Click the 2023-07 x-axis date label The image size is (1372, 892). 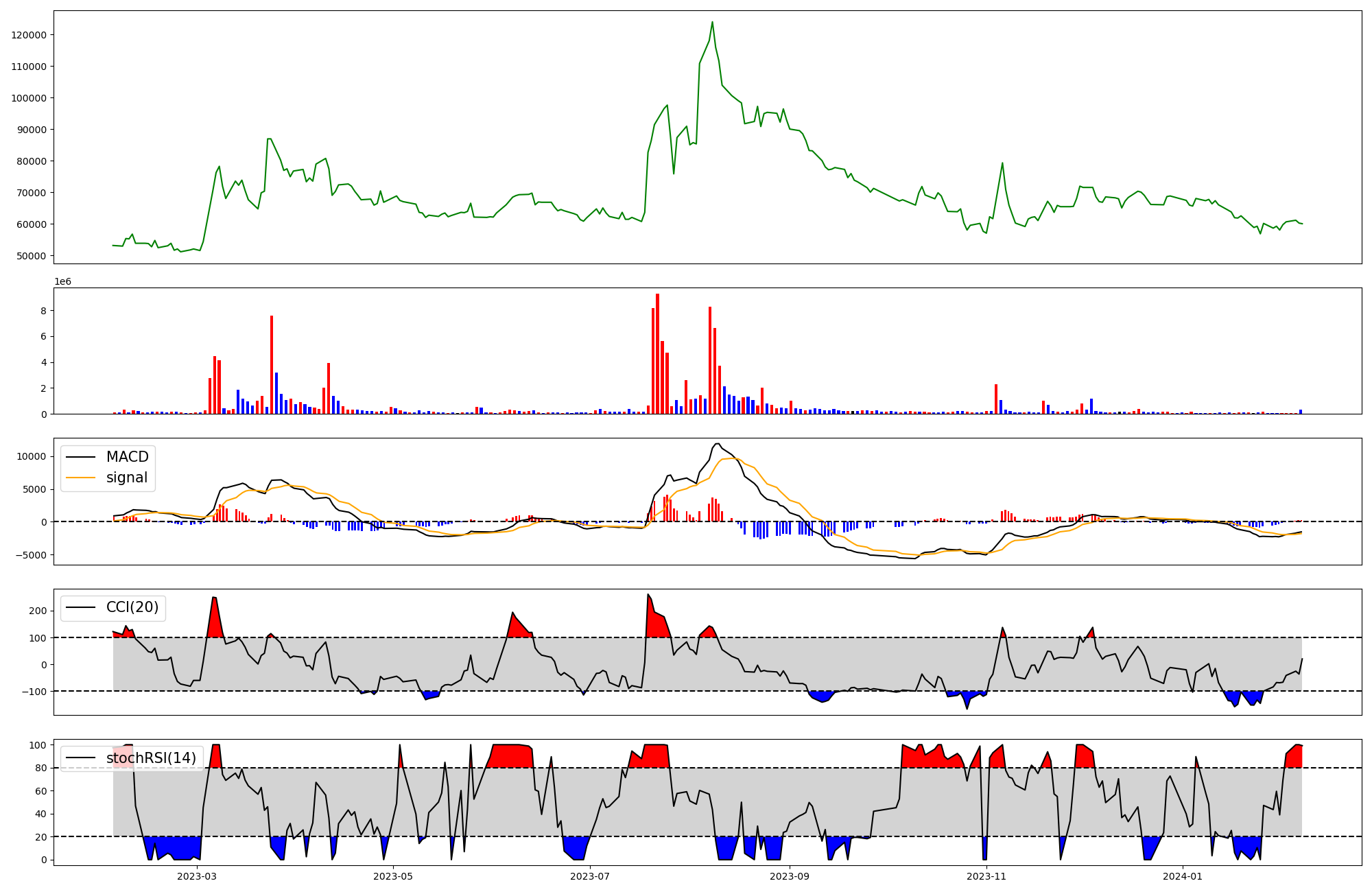[x=590, y=876]
